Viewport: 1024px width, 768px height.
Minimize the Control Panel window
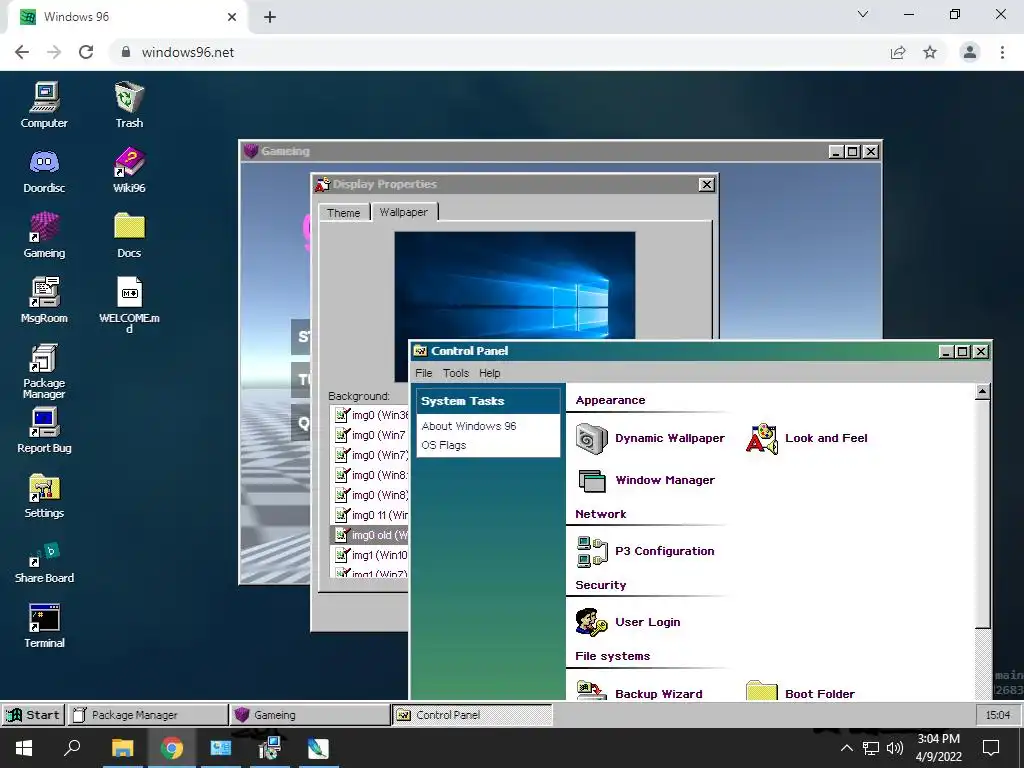click(946, 351)
